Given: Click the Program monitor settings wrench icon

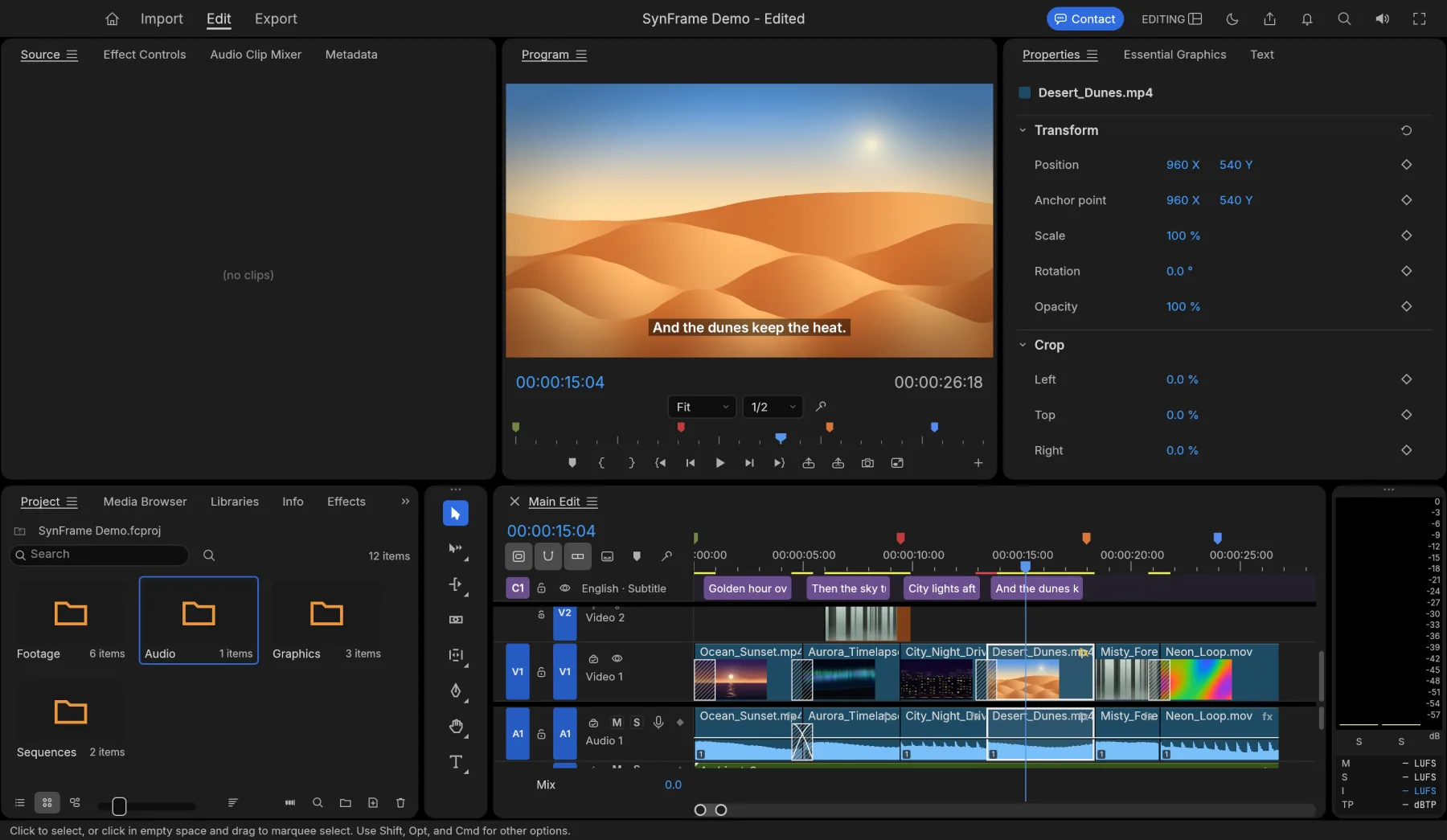Looking at the screenshot, I should [x=821, y=407].
